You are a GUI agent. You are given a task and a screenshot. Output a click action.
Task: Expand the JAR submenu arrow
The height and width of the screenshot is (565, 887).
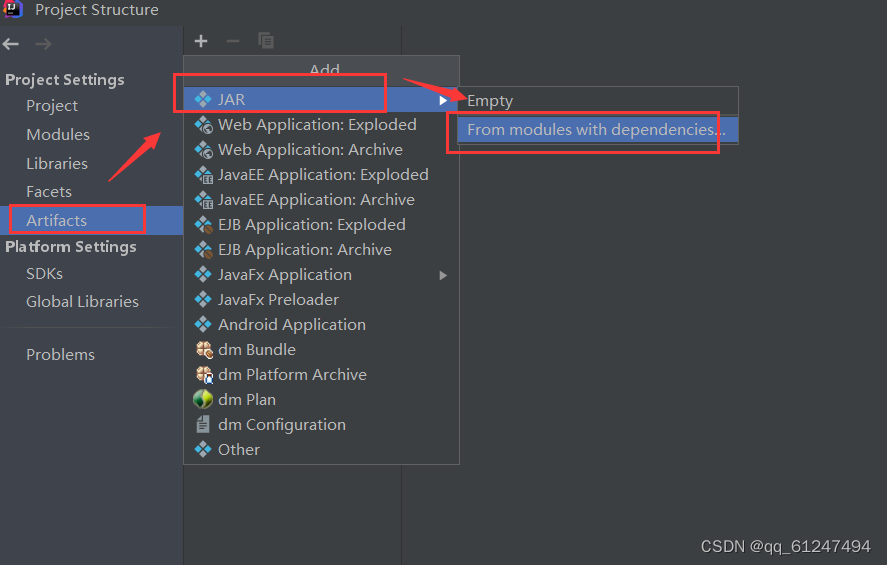(x=443, y=100)
